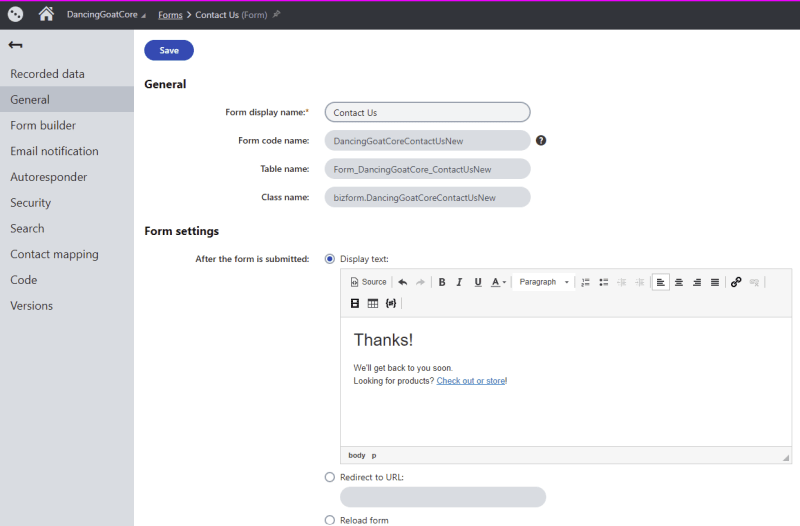Increase the paragraph indent
Image resolution: width=800 pixels, height=526 pixels.
(x=639, y=282)
